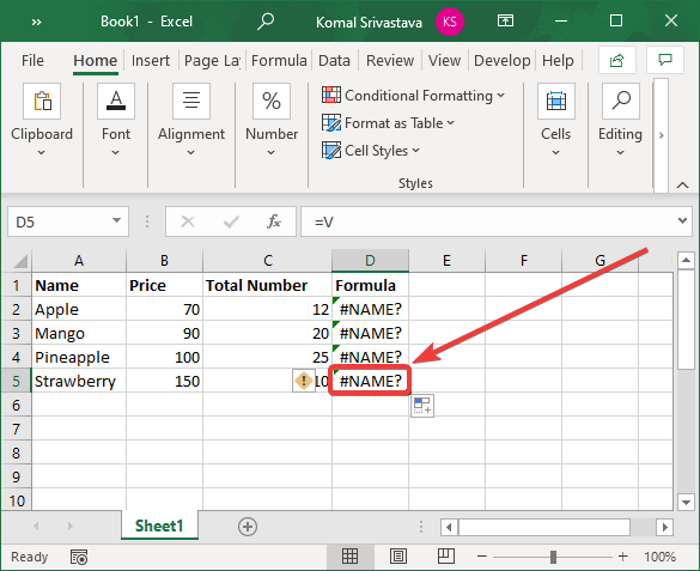The width and height of the screenshot is (700, 571).
Task: Click the Insert Function fx icon
Action: [273, 221]
